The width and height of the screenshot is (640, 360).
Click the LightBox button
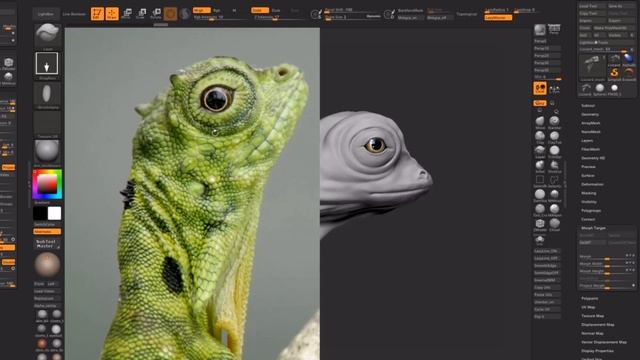pyautogui.click(x=45, y=14)
